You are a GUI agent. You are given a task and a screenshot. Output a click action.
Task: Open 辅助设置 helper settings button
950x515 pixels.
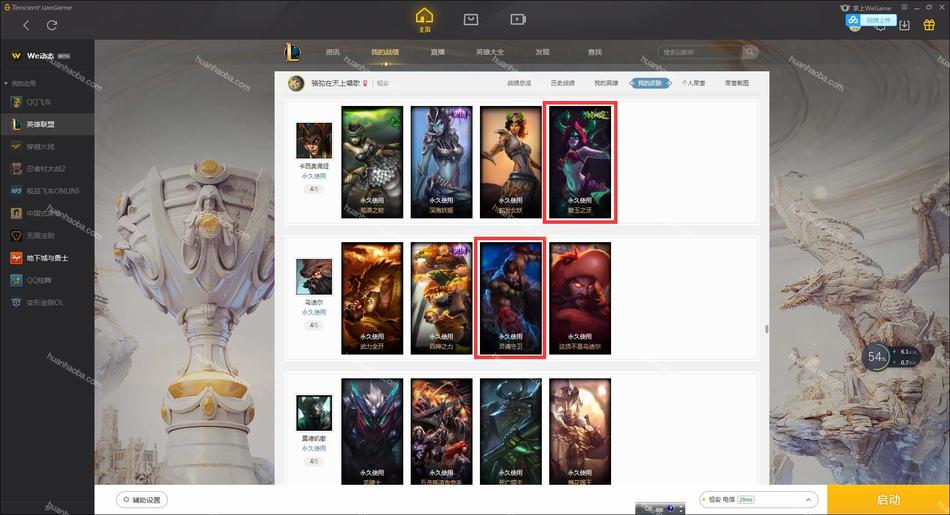[142, 500]
